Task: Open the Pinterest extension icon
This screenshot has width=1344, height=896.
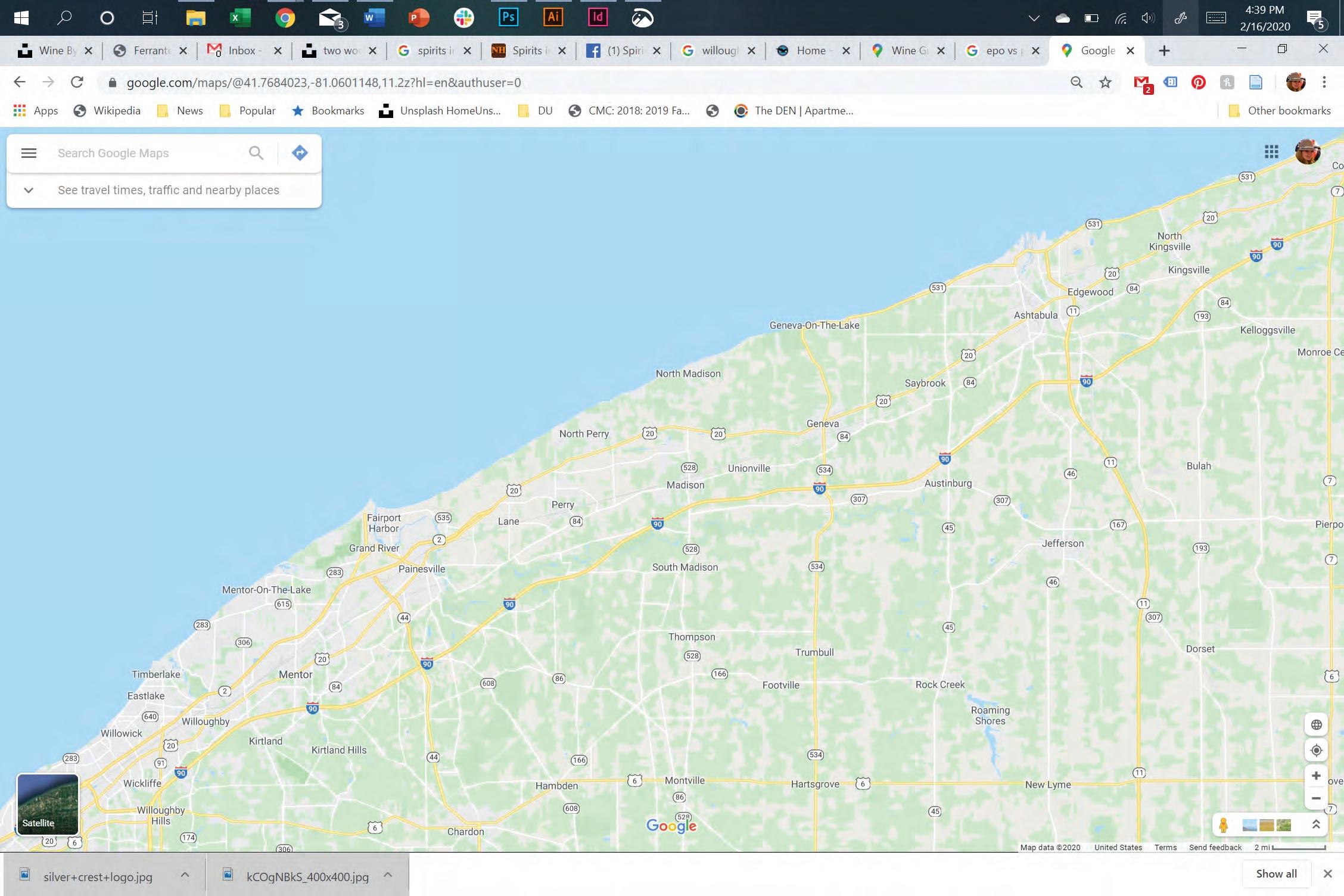Action: [1198, 82]
